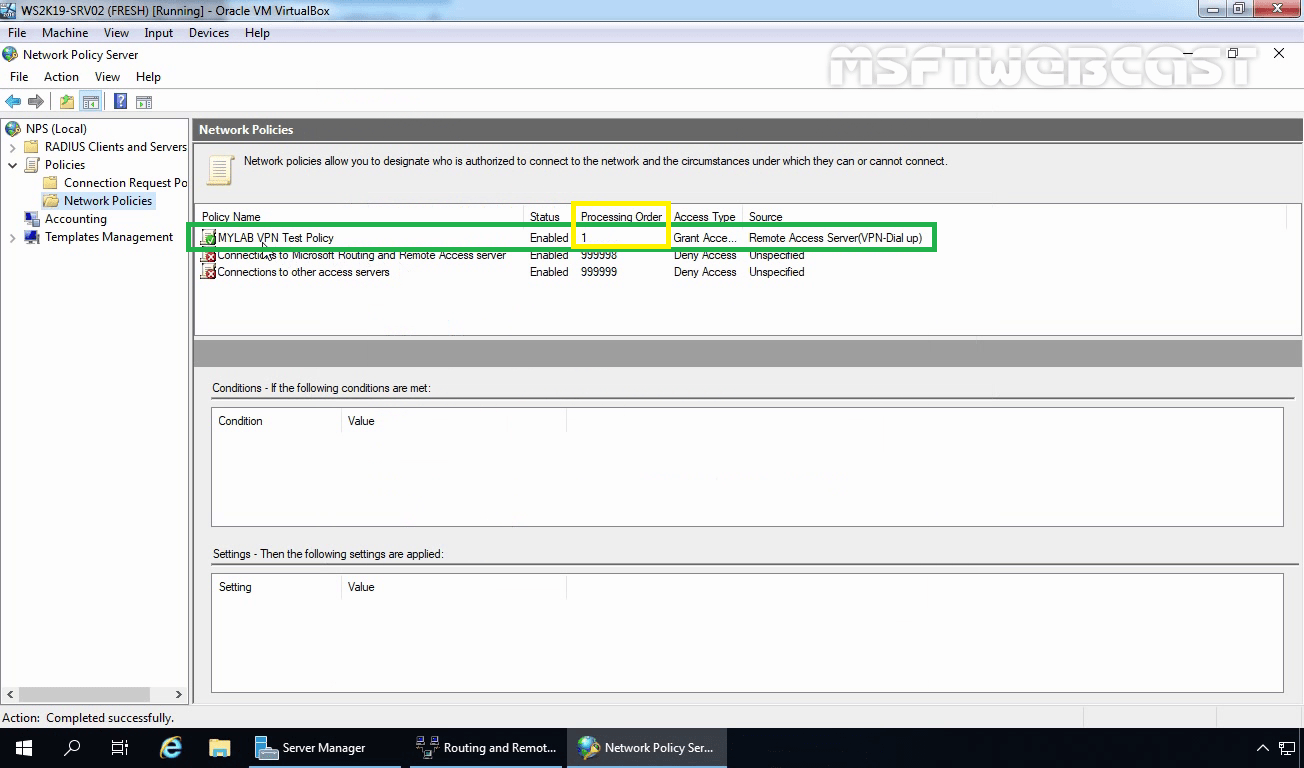This screenshot has height=768, width=1304.
Task: Select Network Policies tree item
Action: pos(108,200)
